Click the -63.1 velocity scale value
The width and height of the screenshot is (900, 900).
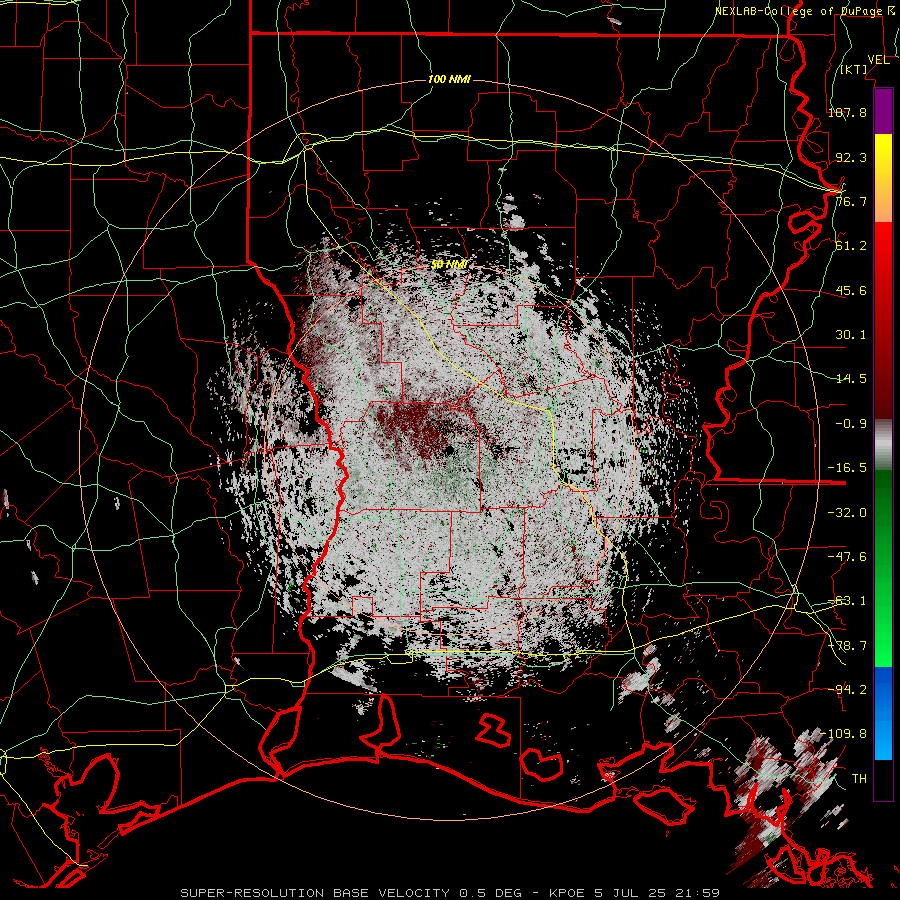(x=847, y=601)
